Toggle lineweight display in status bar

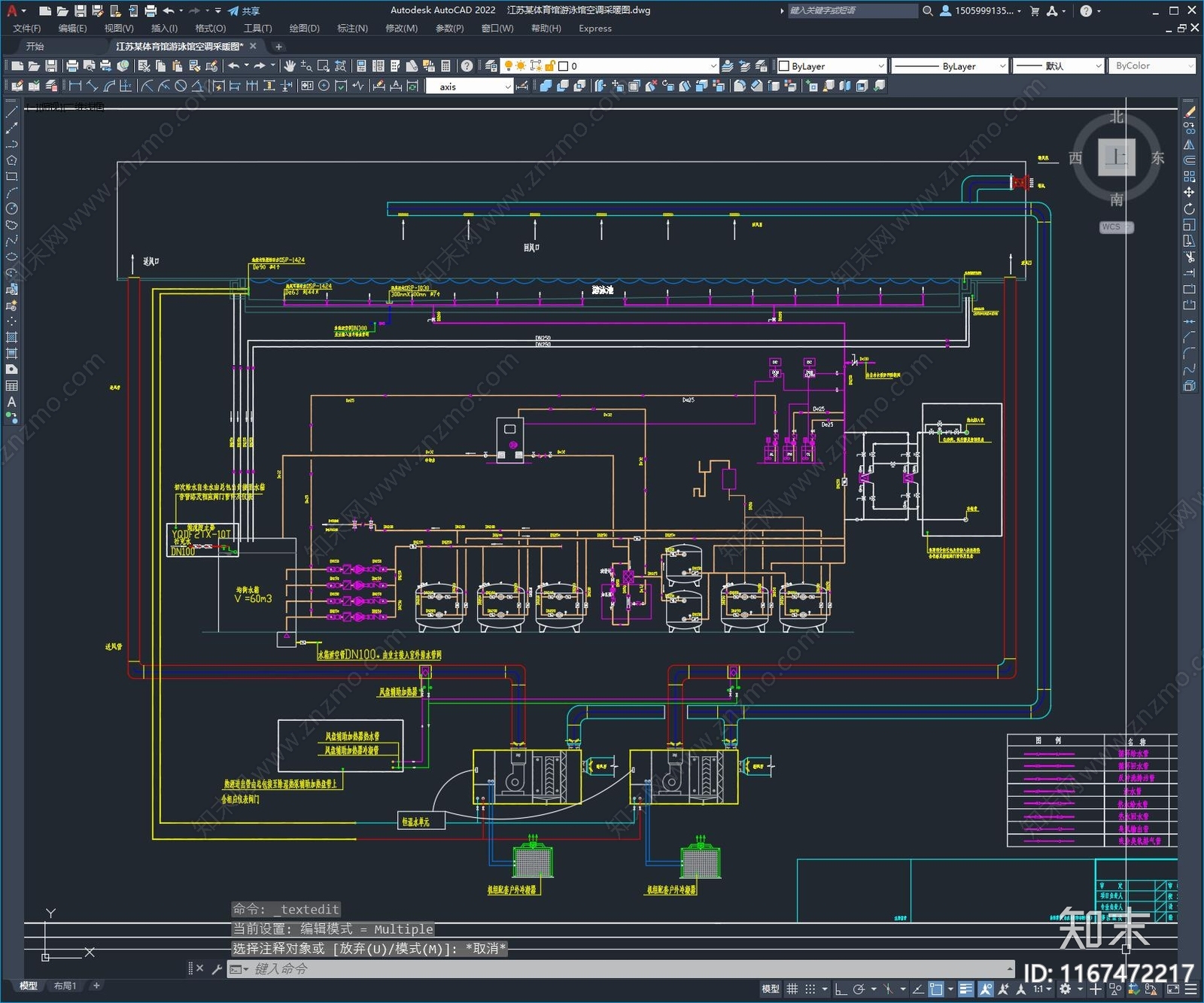[x=966, y=989]
